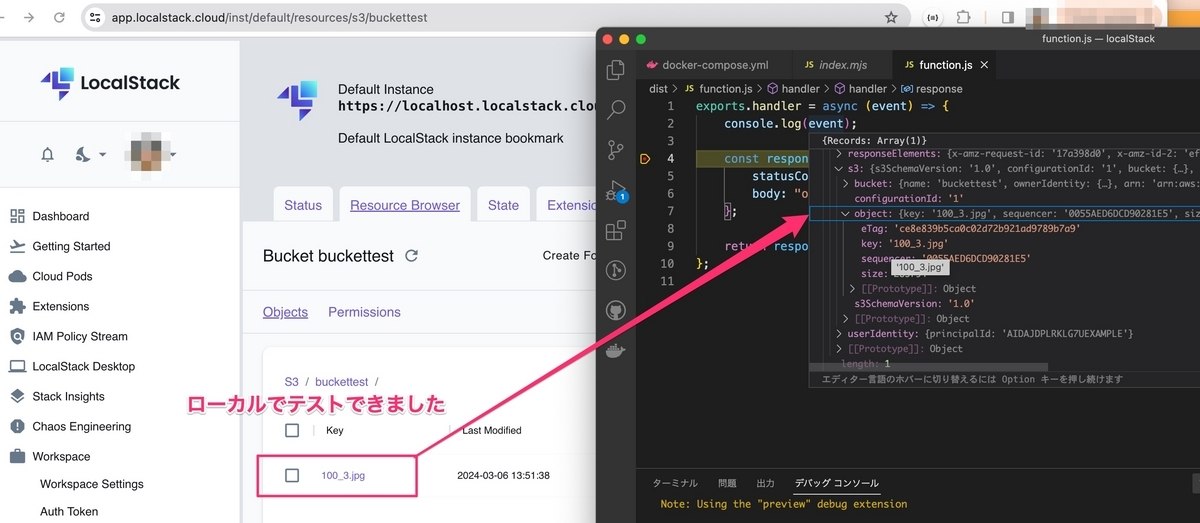Expand responseElements in debug hover
The height and width of the screenshot is (523, 1200).
point(839,155)
